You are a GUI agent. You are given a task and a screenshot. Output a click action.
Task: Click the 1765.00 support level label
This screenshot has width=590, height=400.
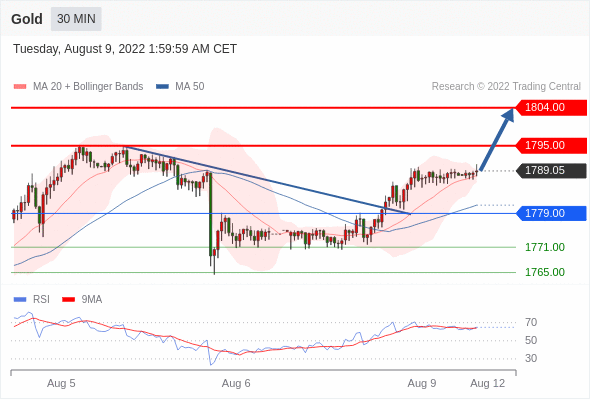point(545,272)
